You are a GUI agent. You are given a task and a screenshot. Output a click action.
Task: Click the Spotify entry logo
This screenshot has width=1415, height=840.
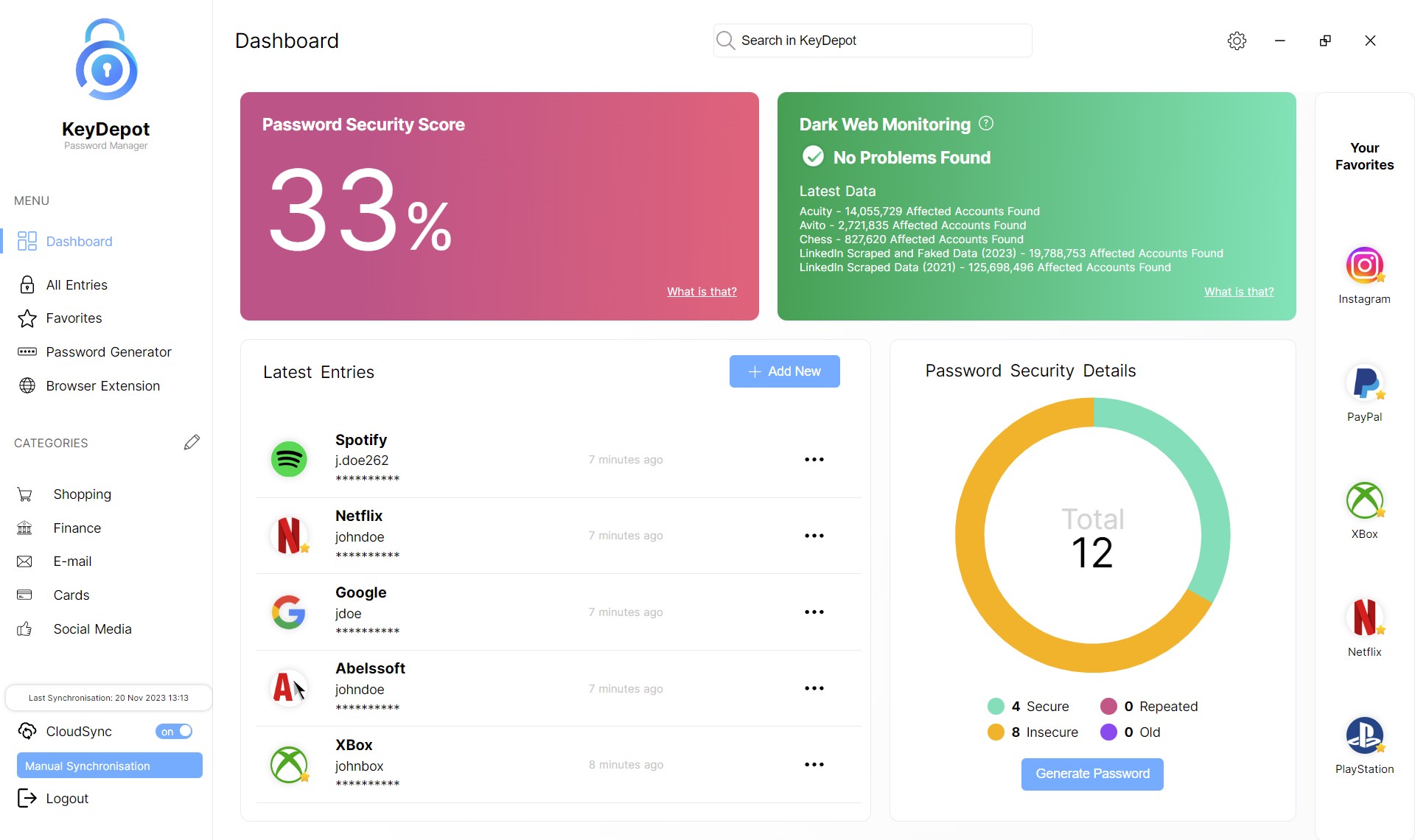(x=289, y=459)
